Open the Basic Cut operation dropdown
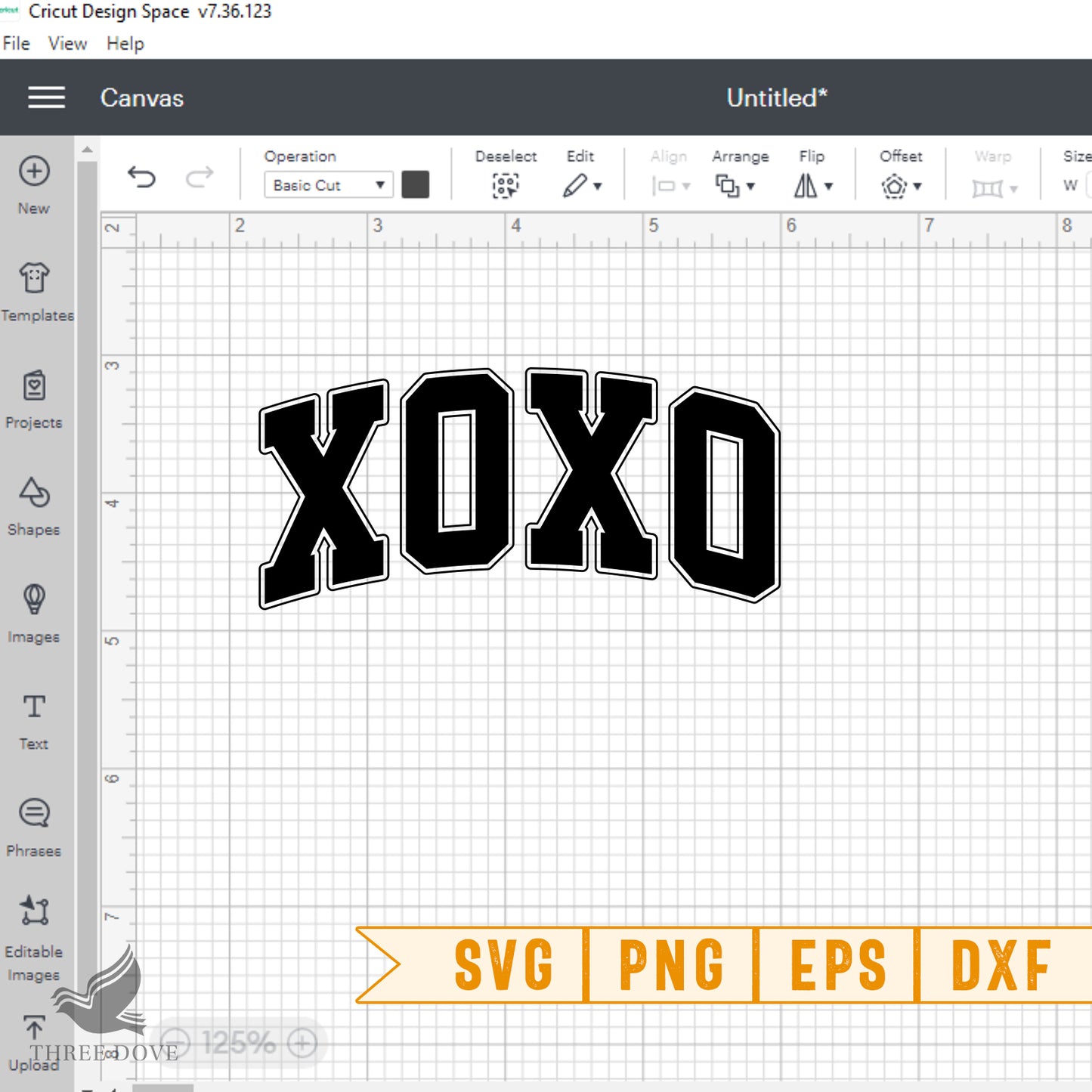Image resolution: width=1092 pixels, height=1092 pixels. click(x=329, y=185)
